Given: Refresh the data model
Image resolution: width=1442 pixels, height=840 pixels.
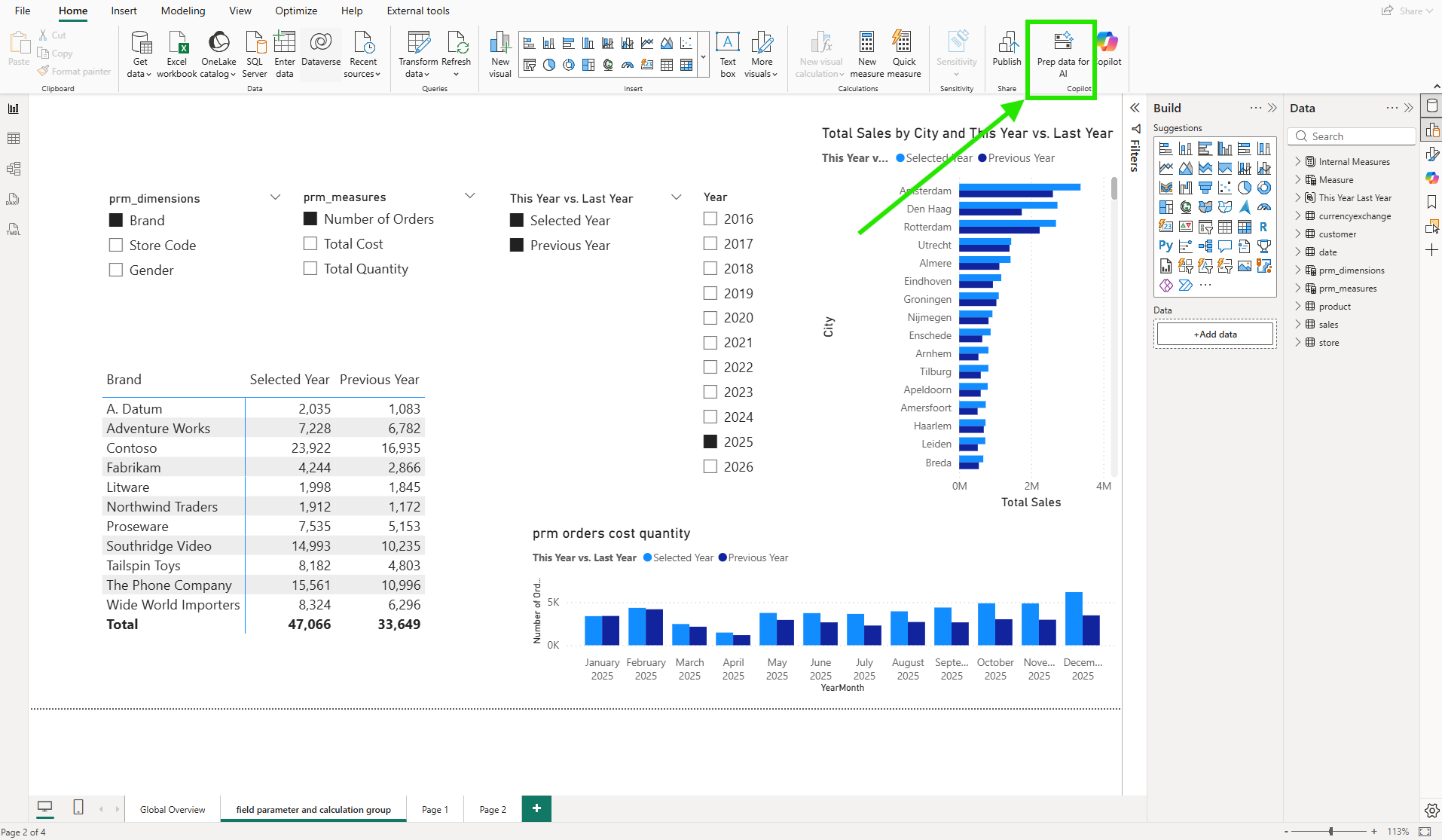Looking at the screenshot, I should 456,54.
